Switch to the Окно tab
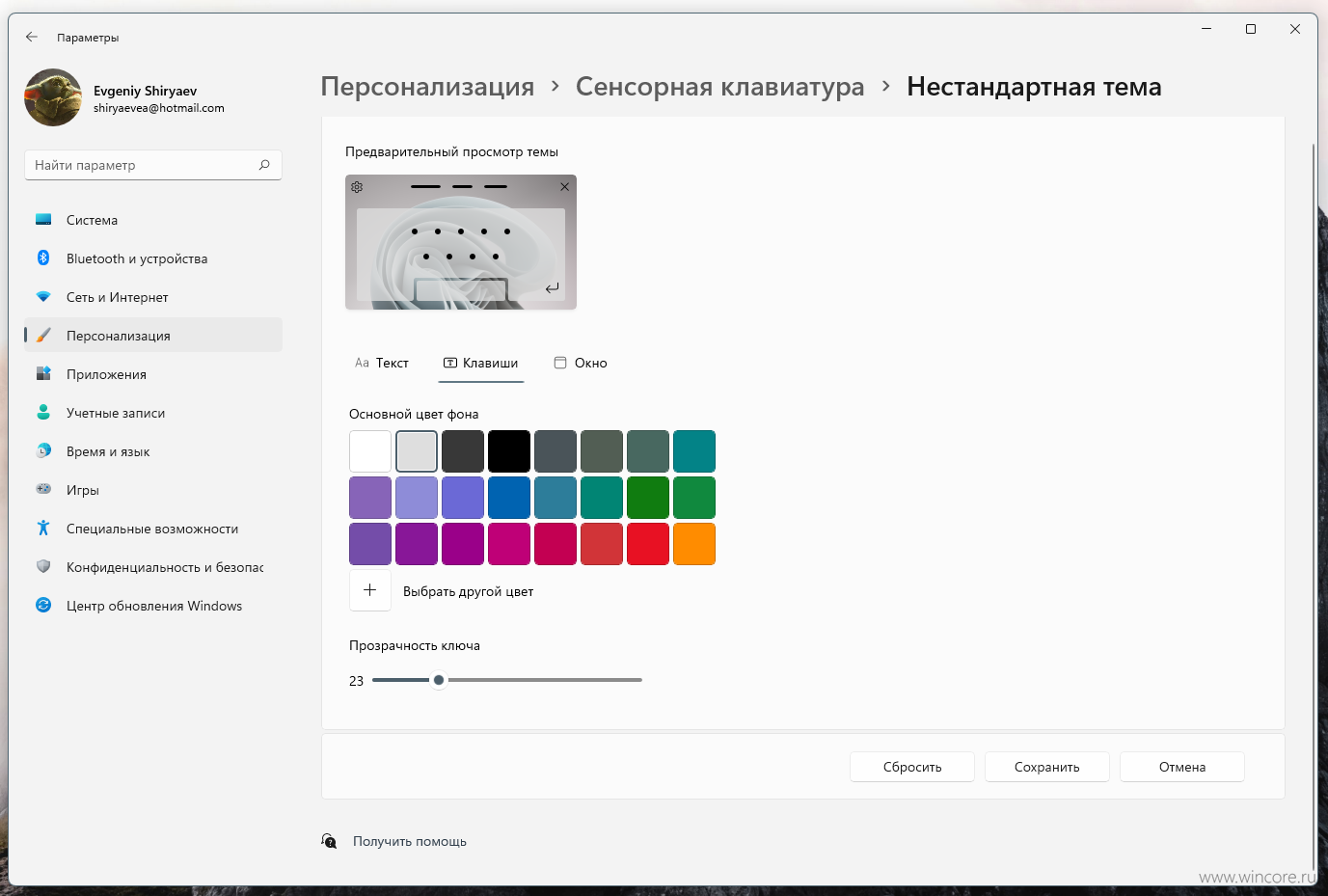 (581, 363)
